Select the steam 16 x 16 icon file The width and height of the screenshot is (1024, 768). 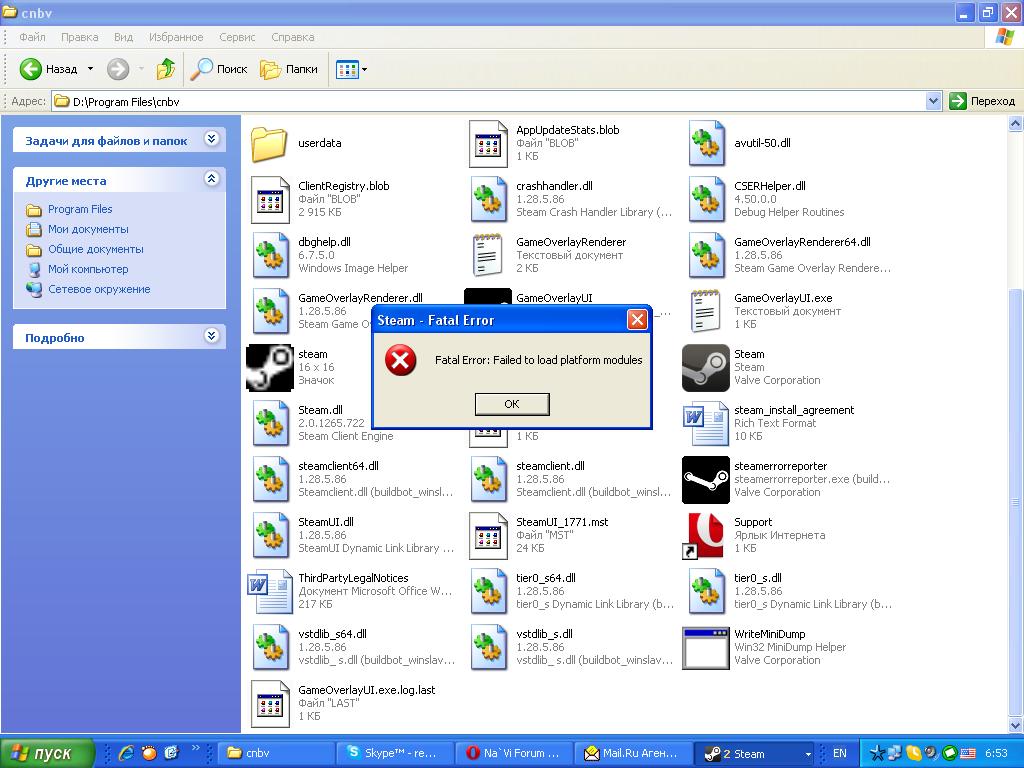click(270, 368)
